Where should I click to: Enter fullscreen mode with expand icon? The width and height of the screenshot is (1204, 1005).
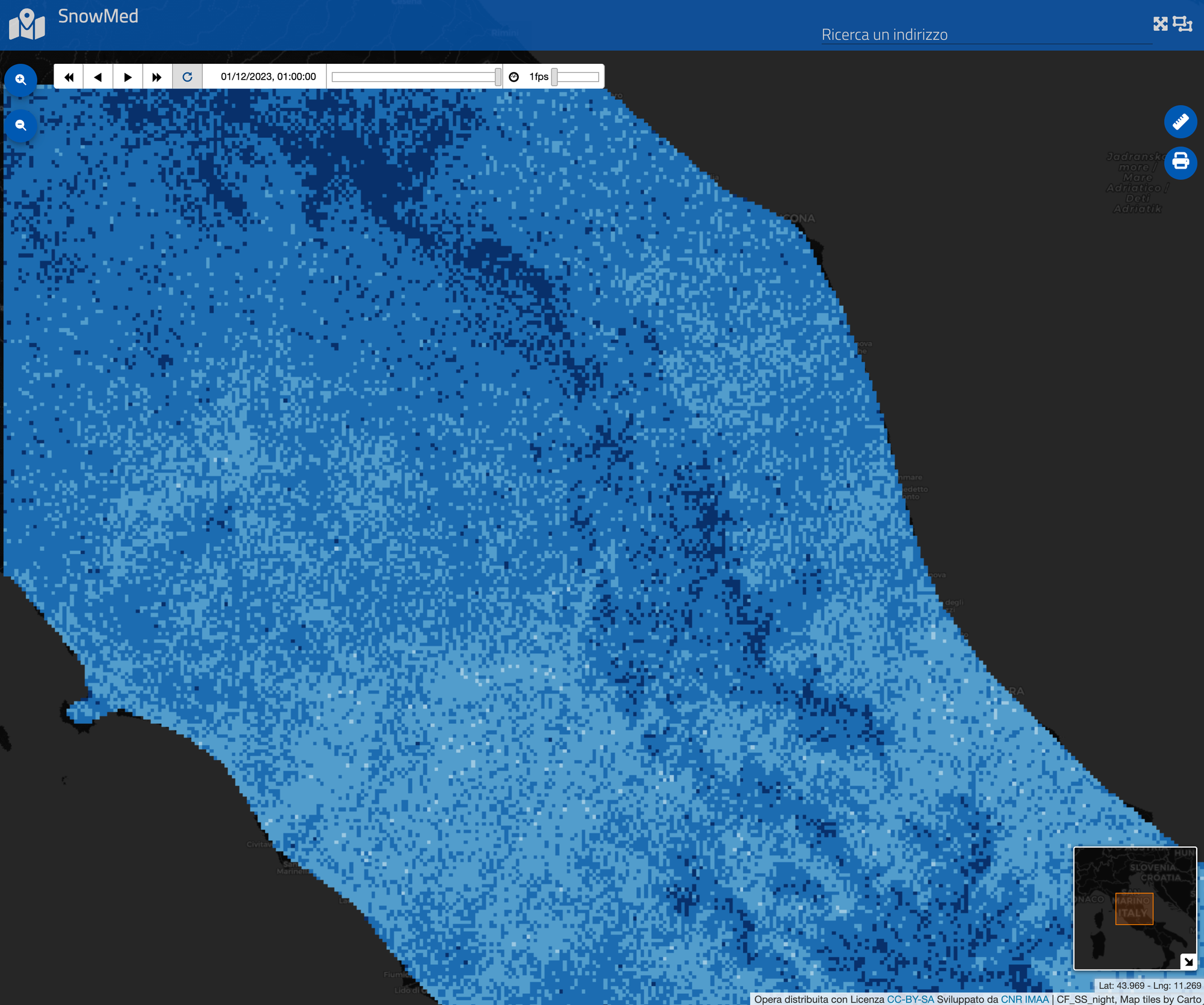(1160, 24)
